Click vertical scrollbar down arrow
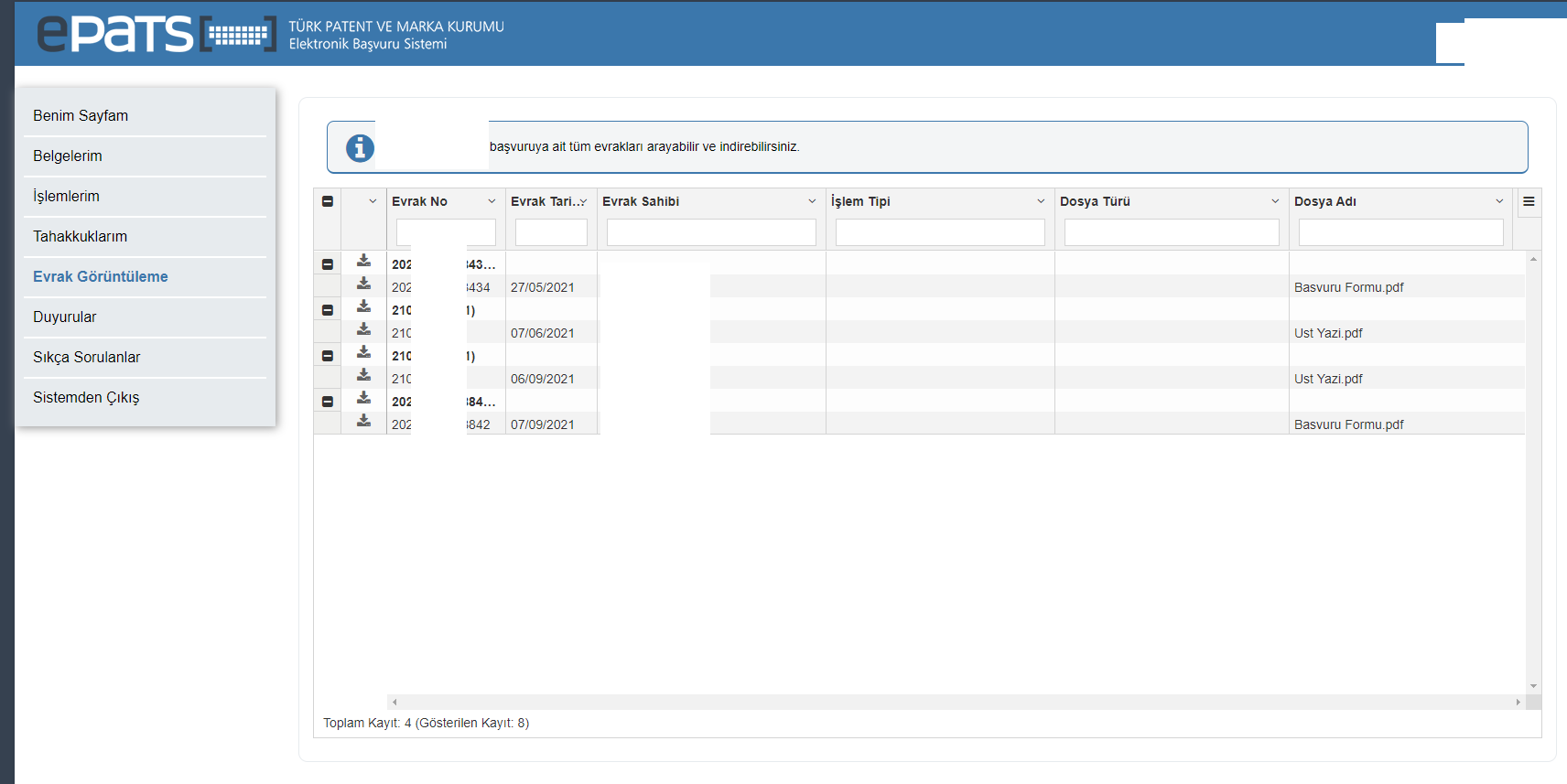Viewport: 1567px width, 784px height. point(1533,686)
